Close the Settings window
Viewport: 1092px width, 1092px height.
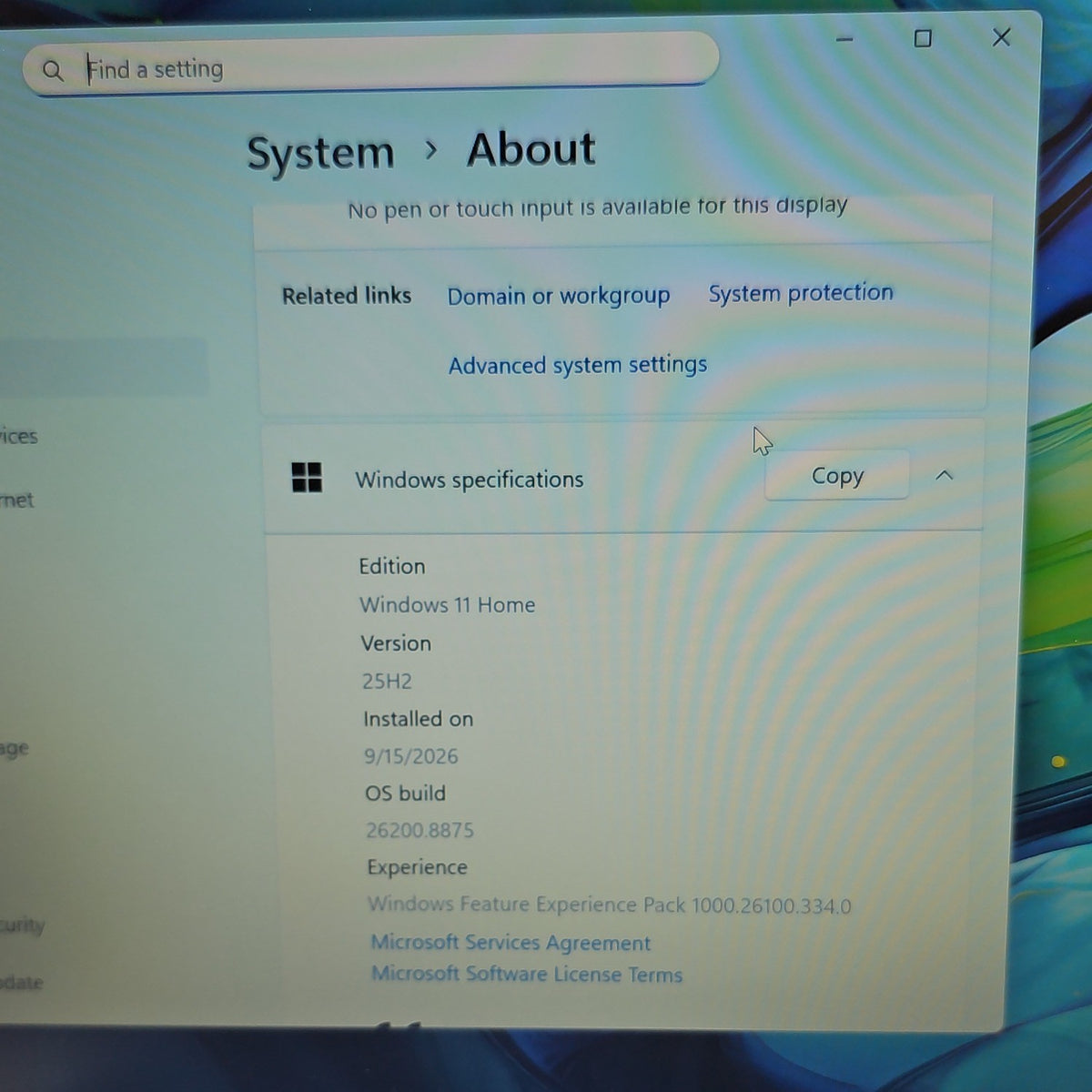click(1001, 37)
